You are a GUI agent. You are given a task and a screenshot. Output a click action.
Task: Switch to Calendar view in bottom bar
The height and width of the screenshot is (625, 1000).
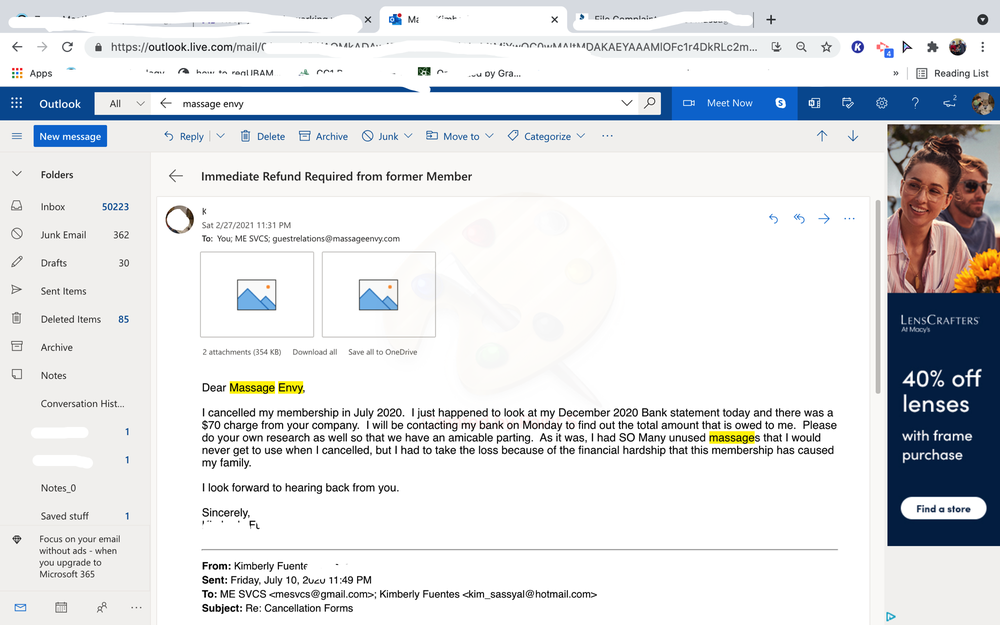[x=61, y=607]
